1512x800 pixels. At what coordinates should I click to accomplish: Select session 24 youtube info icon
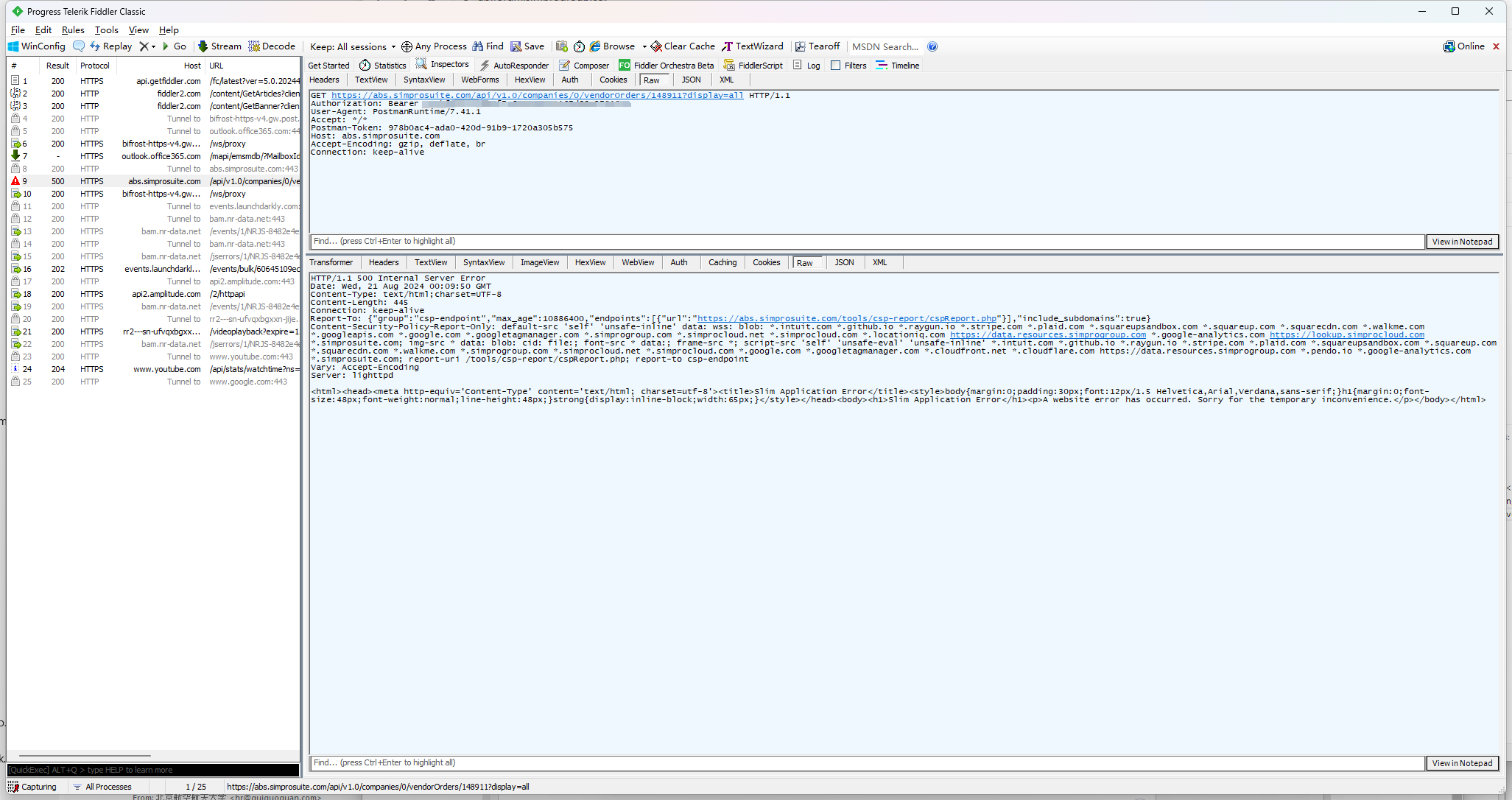point(154,369)
